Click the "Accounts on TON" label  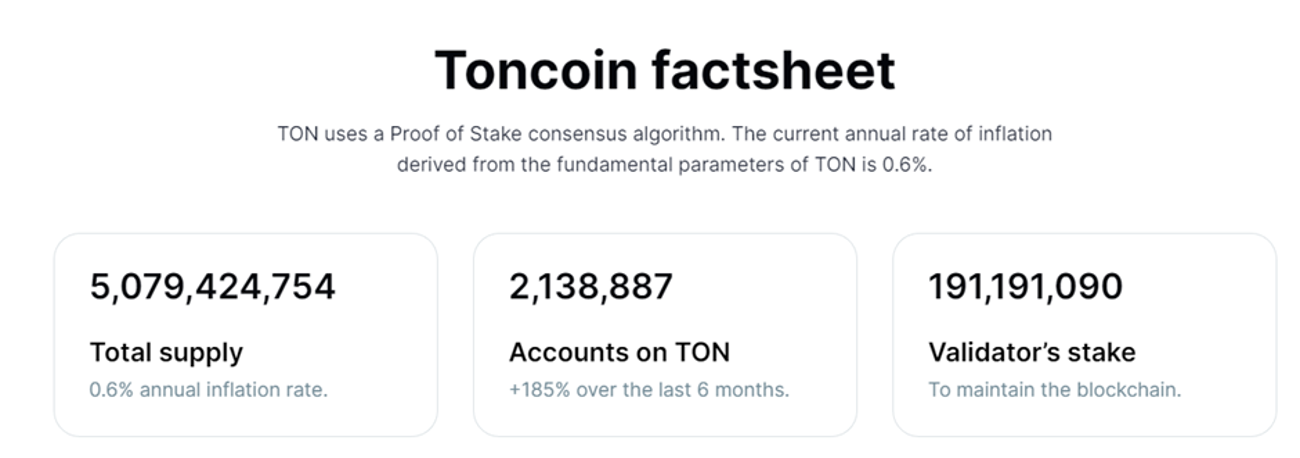coord(619,352)
